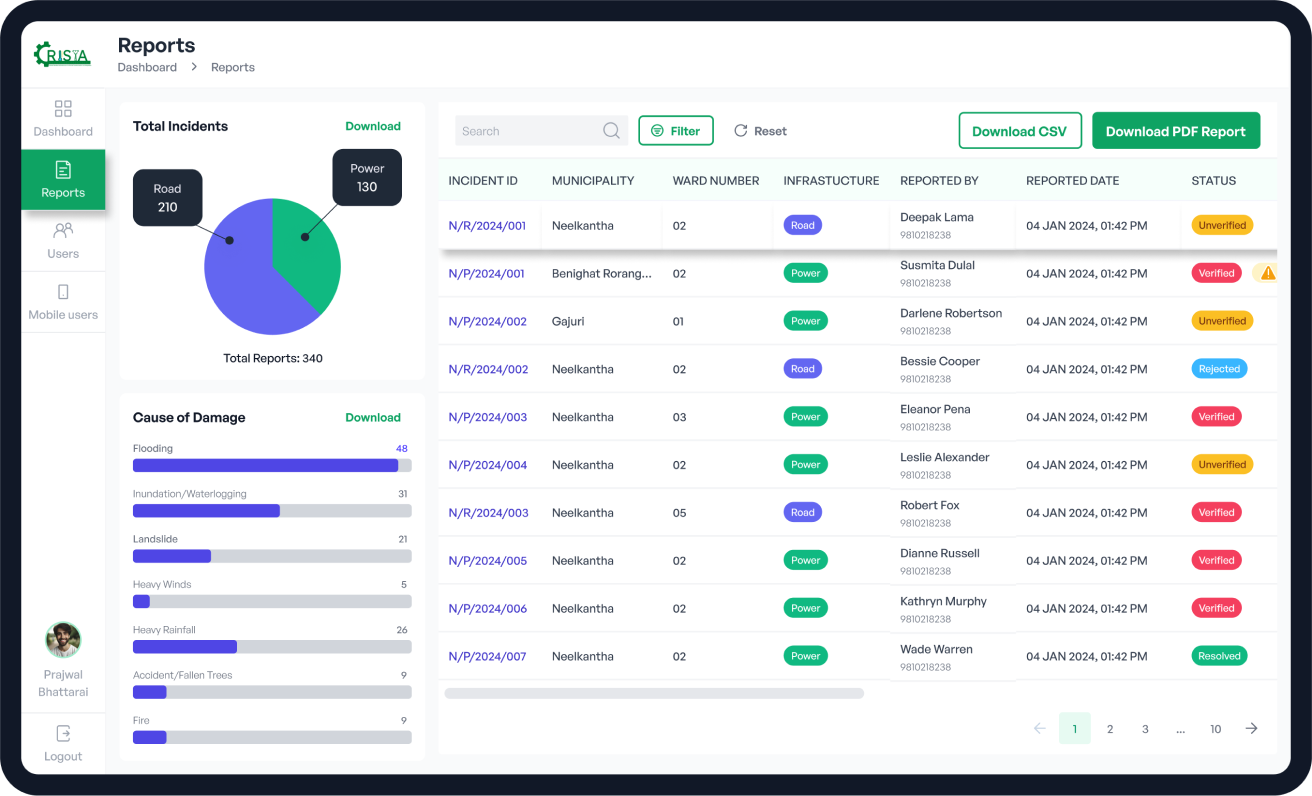Click the magnifying glass search icon
Screen dimensions: 1312x796
(611, 131)
